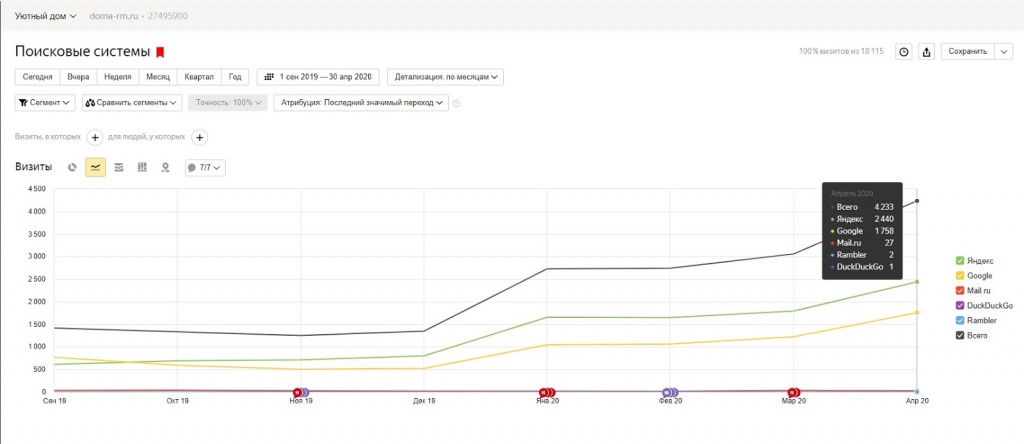Select the Неделя period tab
The width and height of the screenshot is (1024, 444).
(119, 76)
